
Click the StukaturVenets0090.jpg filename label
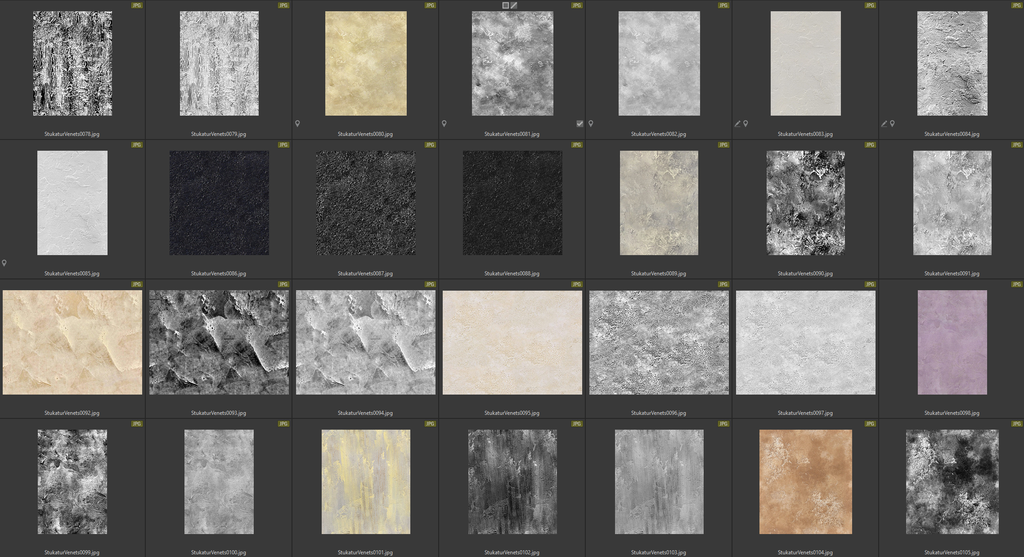pyautogui.click(x=805, y=273)
